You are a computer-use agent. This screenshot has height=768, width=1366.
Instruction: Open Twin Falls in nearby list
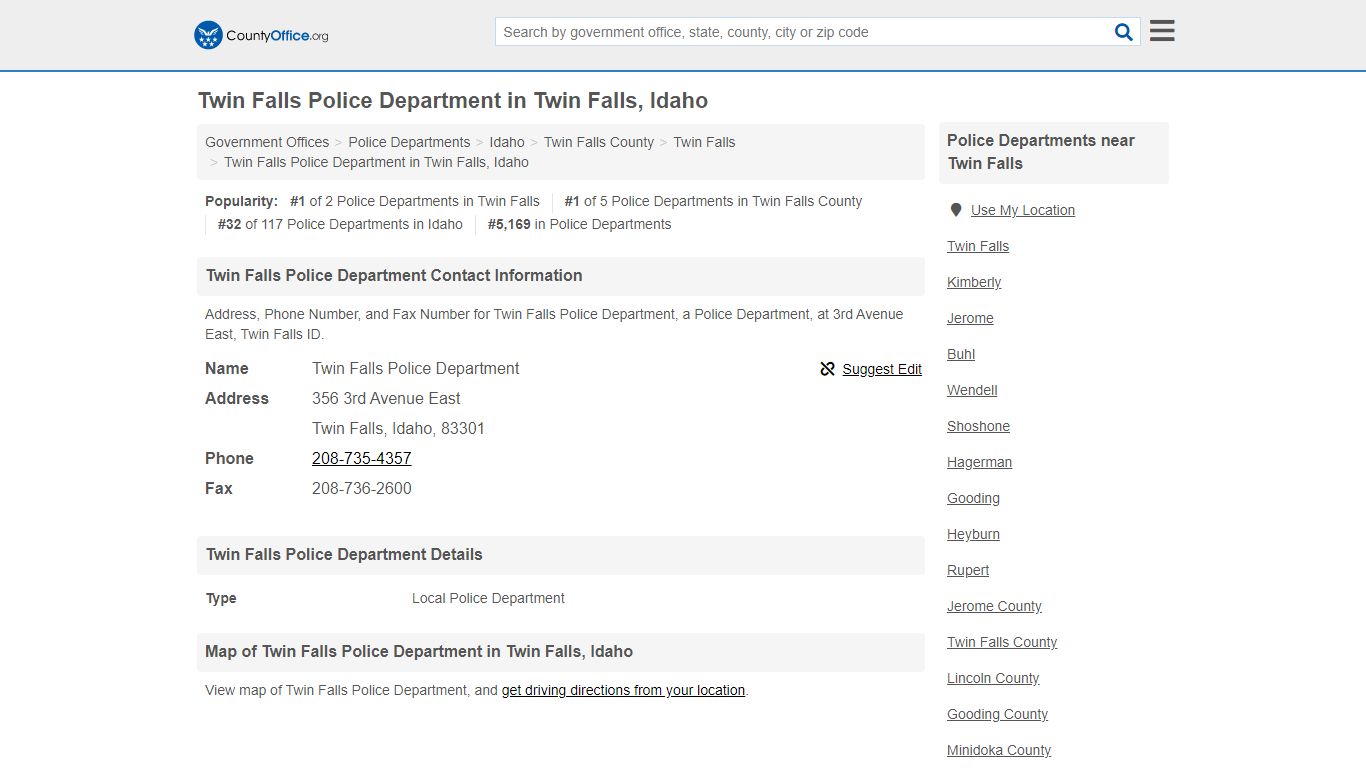coord(978,246)
